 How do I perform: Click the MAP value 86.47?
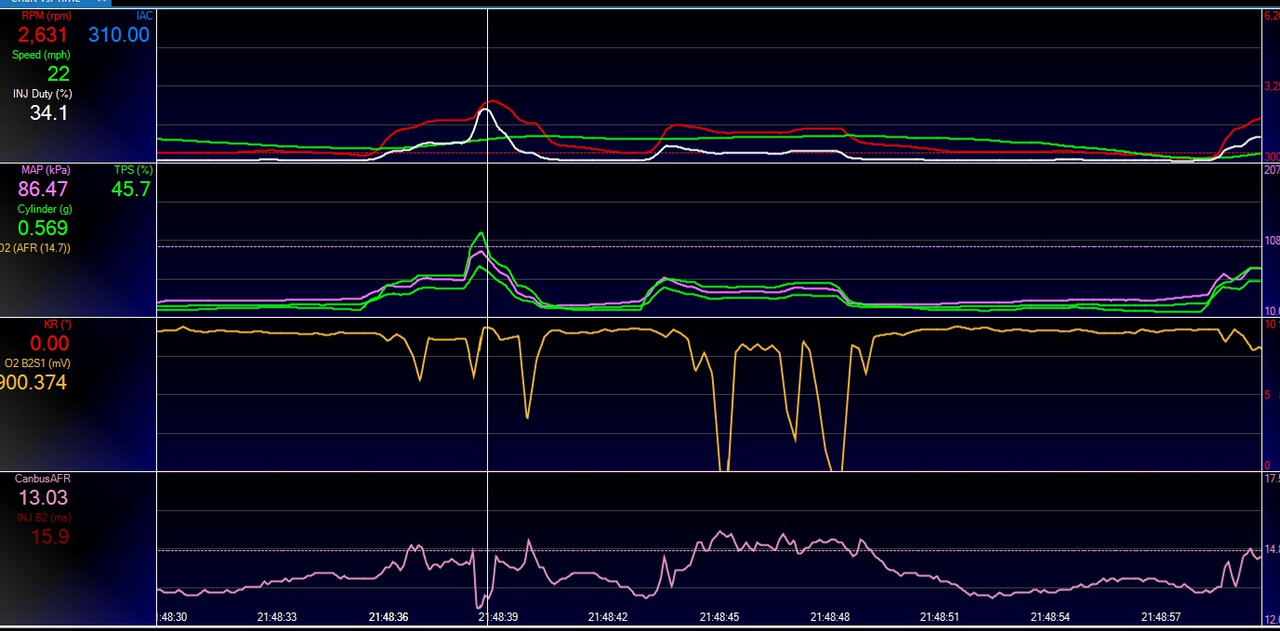tap(43, 189)
